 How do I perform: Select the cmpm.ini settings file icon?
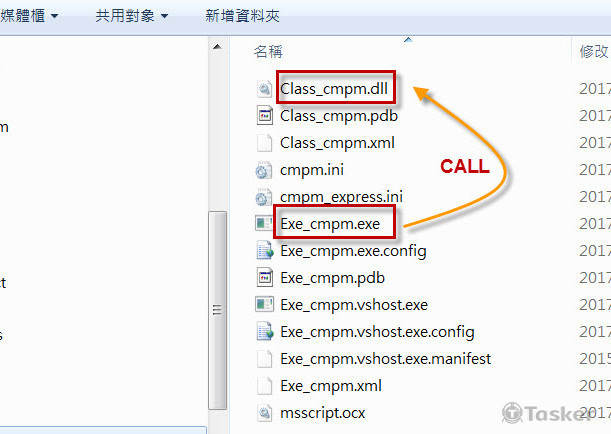264,170
